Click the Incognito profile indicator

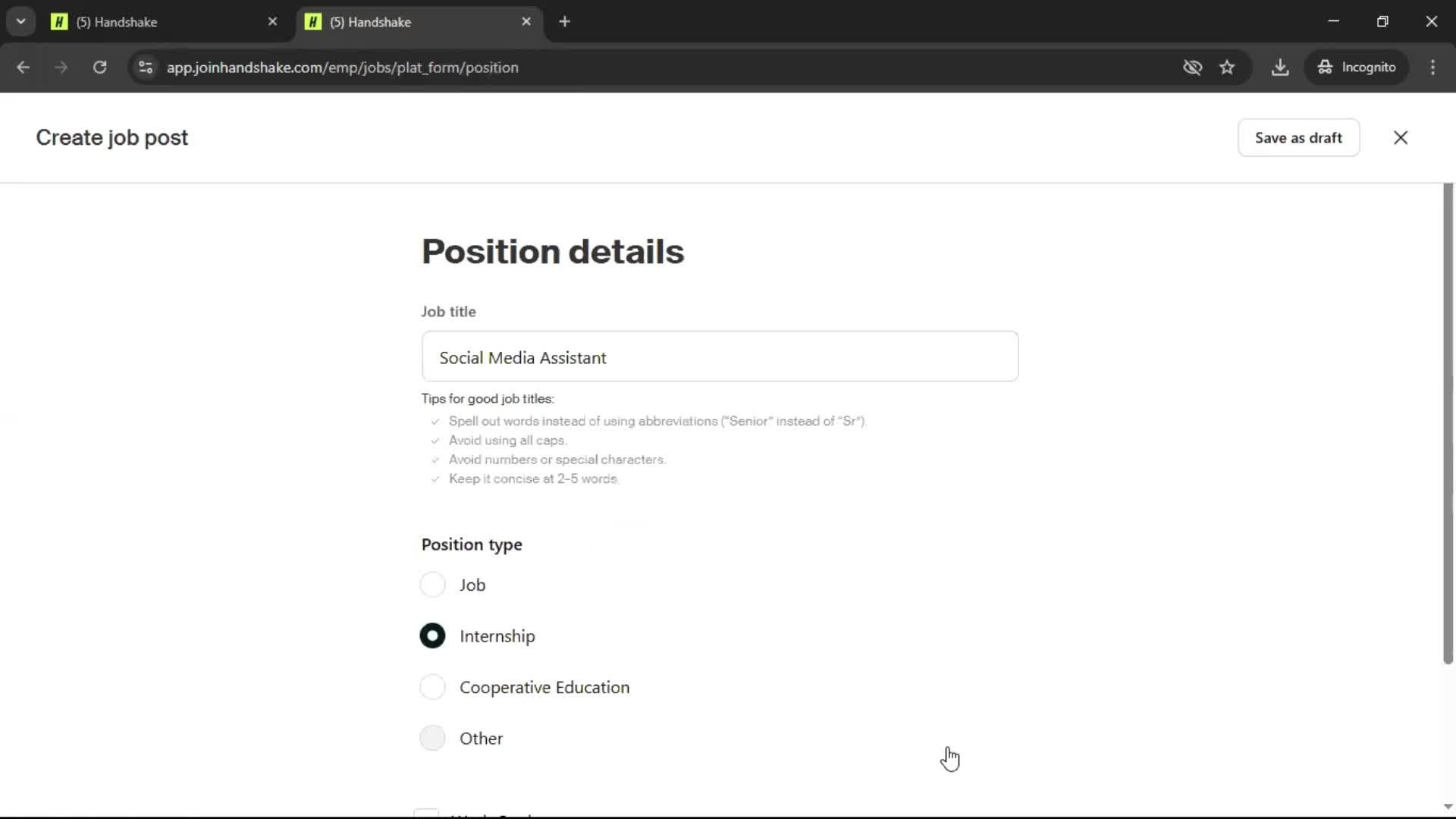point(1357,67)
